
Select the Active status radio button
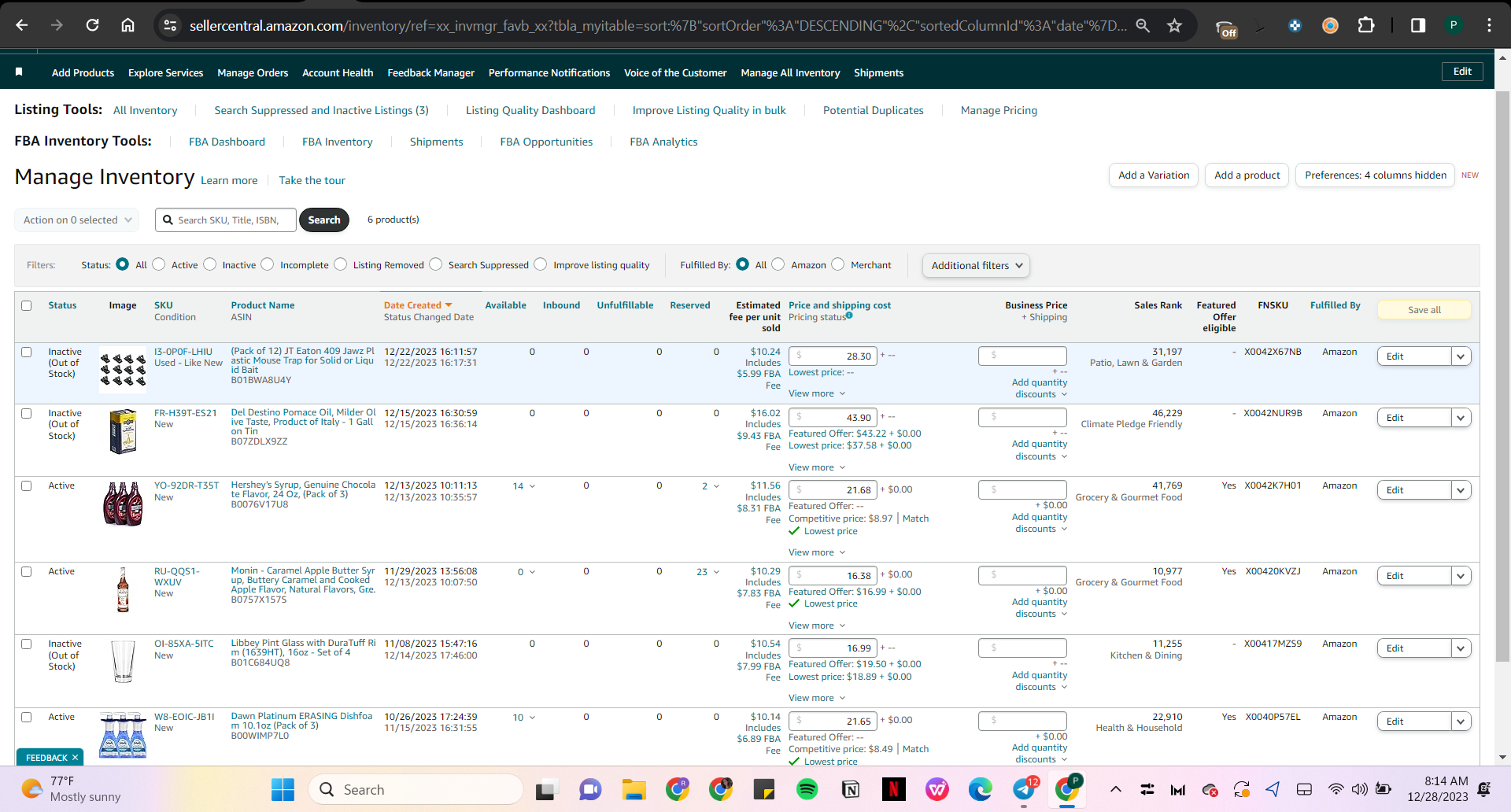point(159,264)
